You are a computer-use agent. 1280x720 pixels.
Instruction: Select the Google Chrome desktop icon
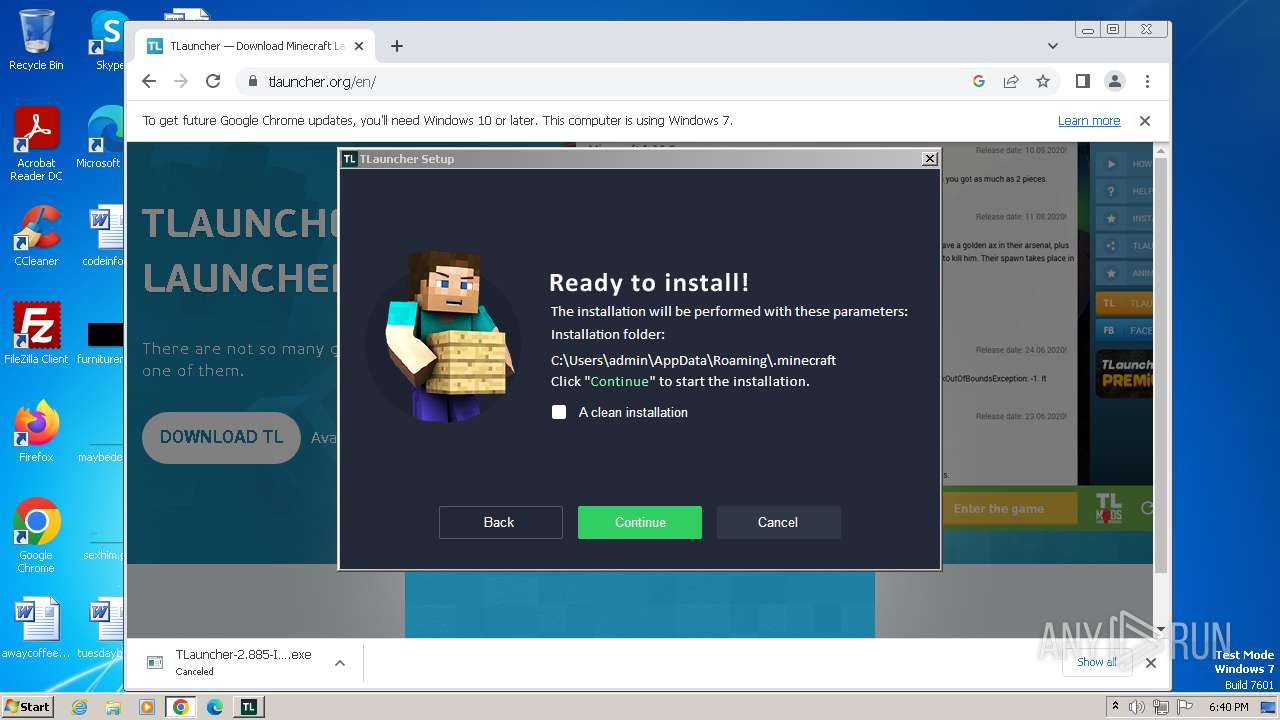pyautogui.click(x=36, y=536)
